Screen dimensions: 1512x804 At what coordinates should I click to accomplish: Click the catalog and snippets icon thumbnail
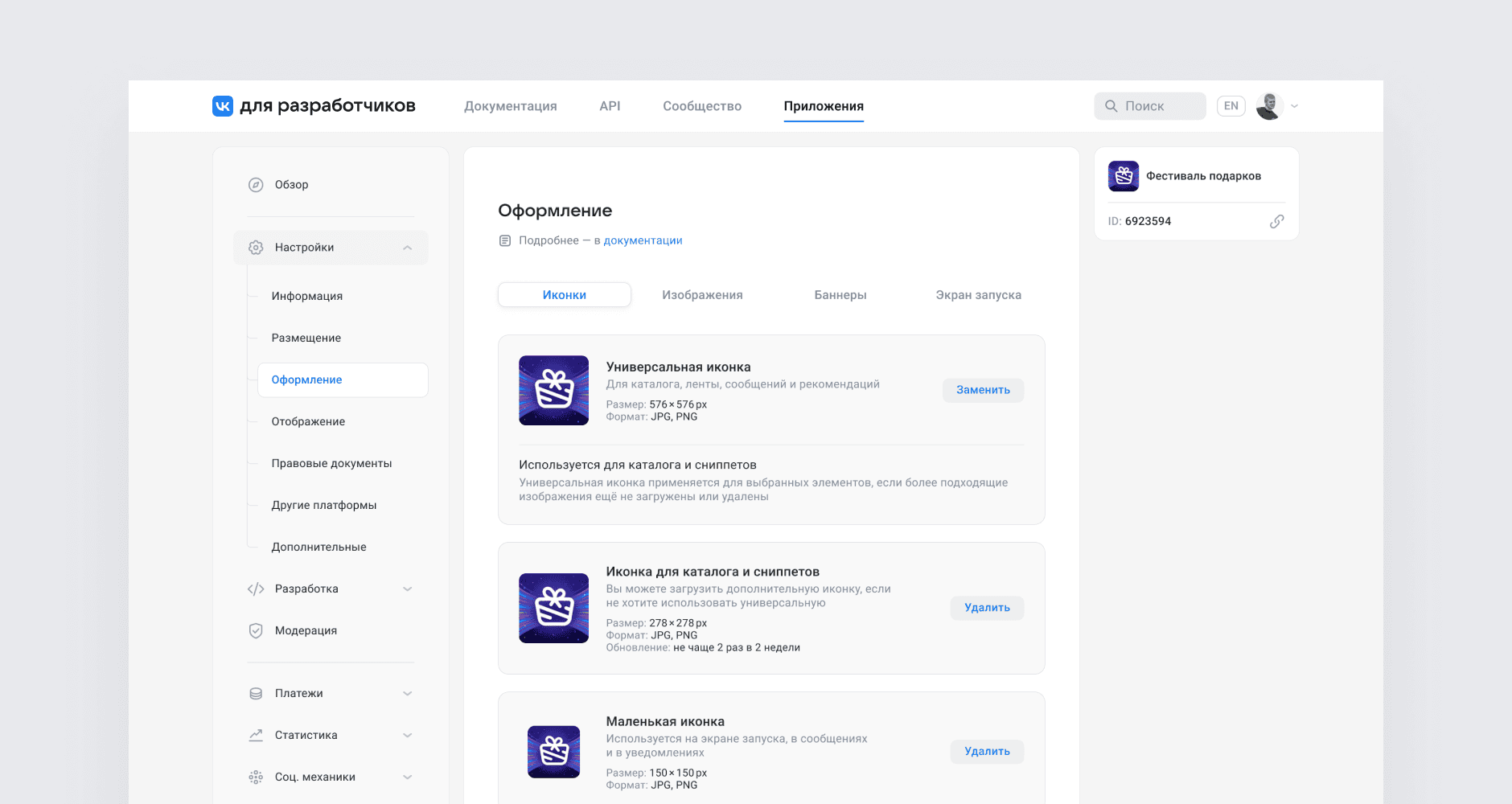(x=553, y=608)
